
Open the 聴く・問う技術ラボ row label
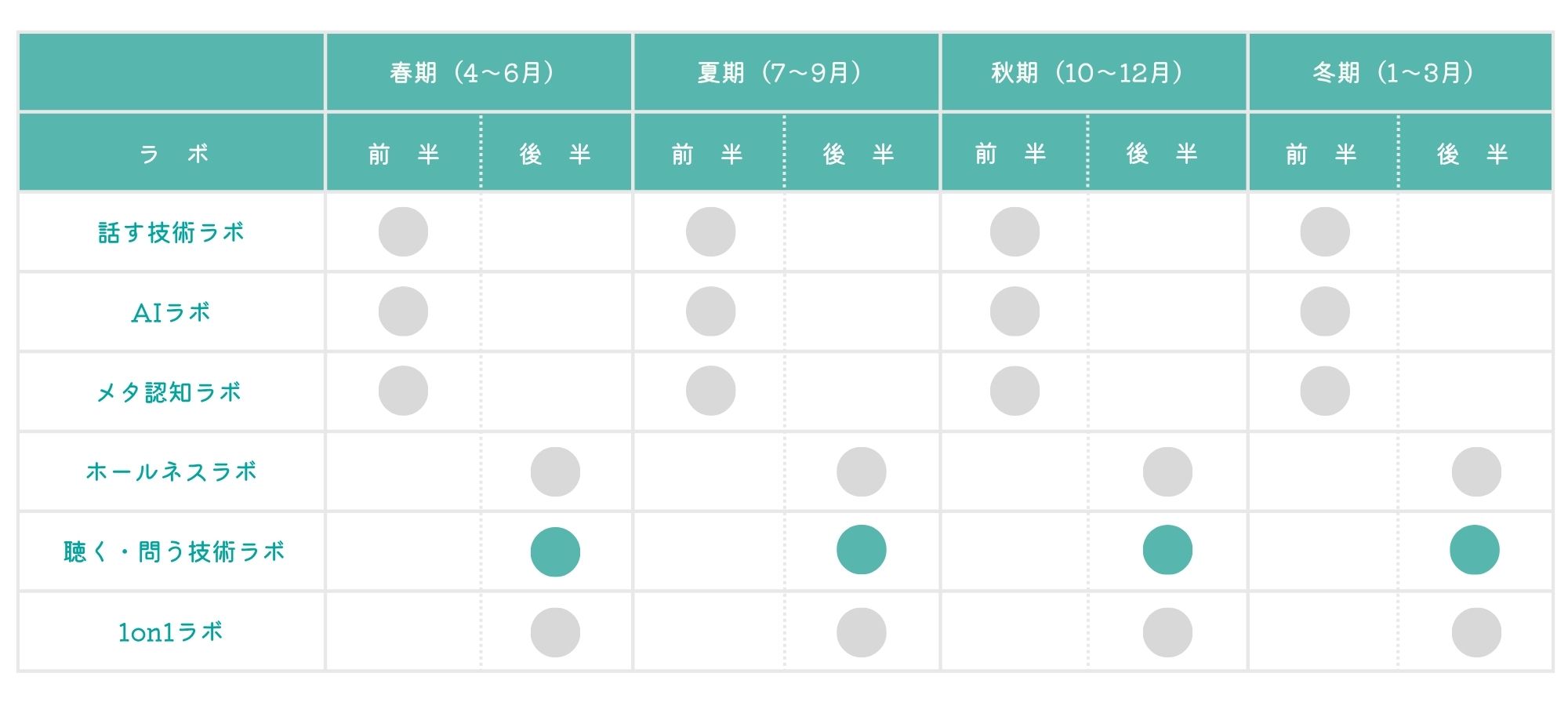click(173, 551)
